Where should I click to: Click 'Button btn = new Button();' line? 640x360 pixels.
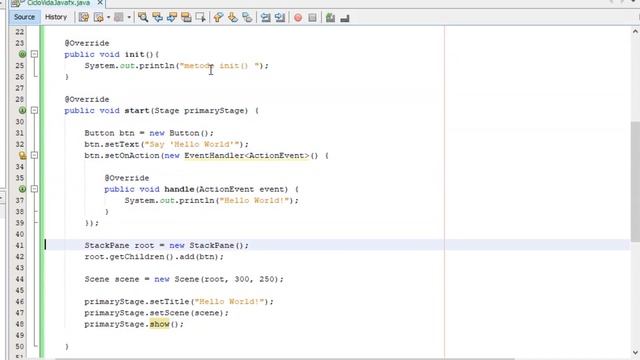149,133
